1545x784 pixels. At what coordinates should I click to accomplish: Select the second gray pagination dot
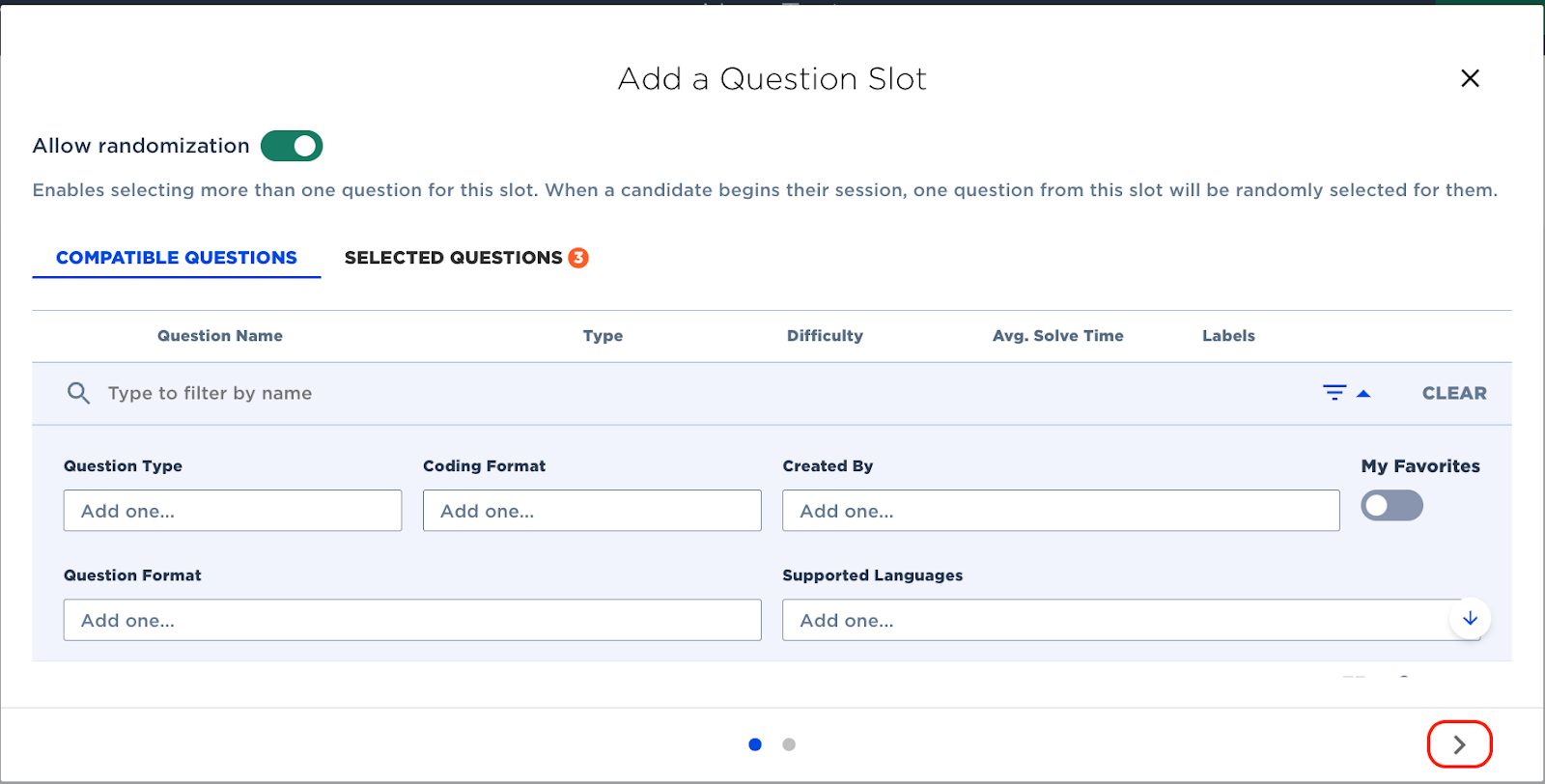point(789,744)
